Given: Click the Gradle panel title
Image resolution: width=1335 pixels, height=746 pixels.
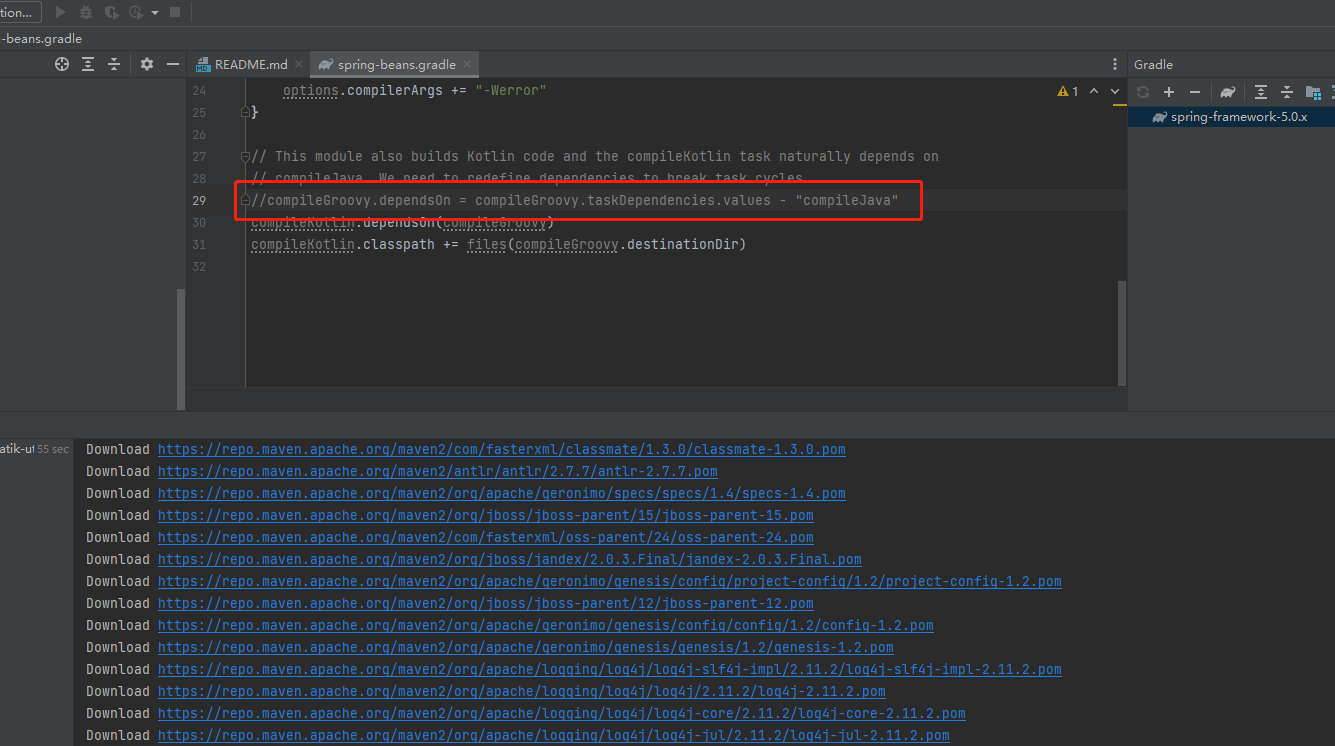Looking at the screenshot, I should [1153, 64].
